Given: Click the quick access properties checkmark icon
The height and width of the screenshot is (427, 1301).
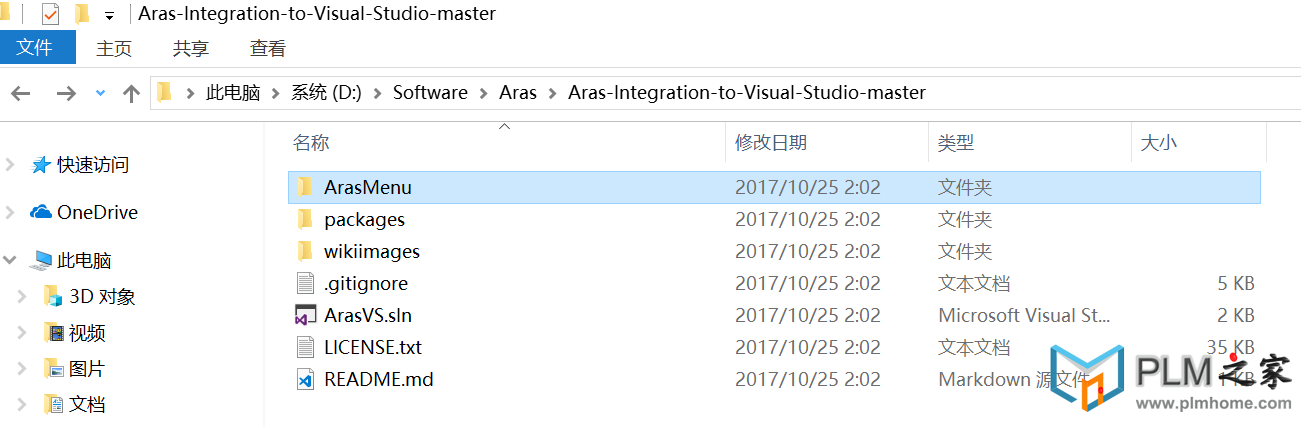Looking at the screenshot, I should tap(50, 14).
